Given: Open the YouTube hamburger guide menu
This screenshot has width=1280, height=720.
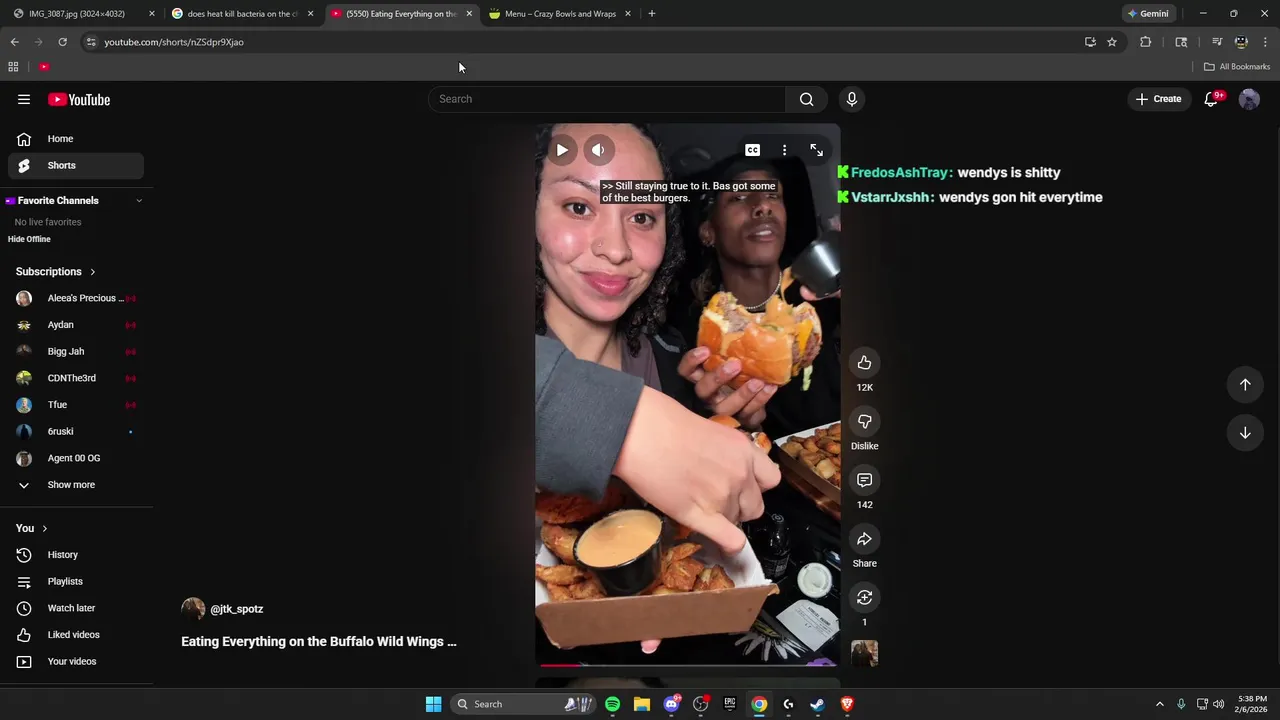Looking at the screenshot, I should click(24, 99).
